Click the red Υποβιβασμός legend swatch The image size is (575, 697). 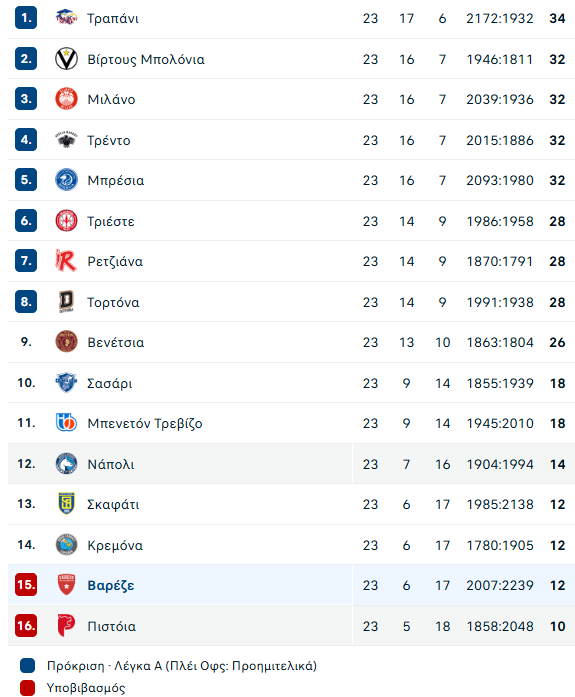[x=28, y=688]
